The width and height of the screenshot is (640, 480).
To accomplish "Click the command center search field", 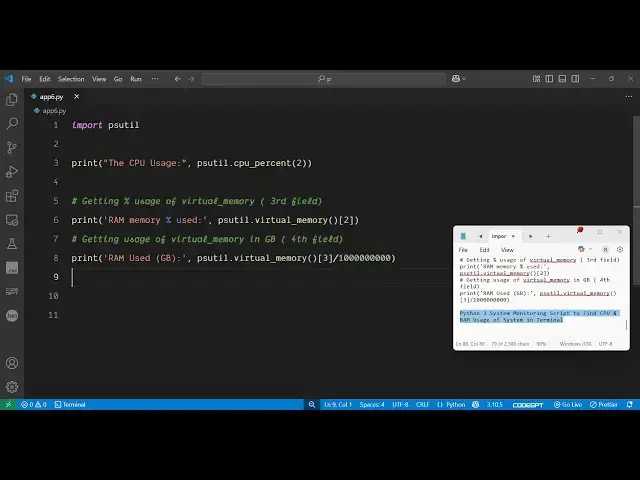I will [324, 79].
